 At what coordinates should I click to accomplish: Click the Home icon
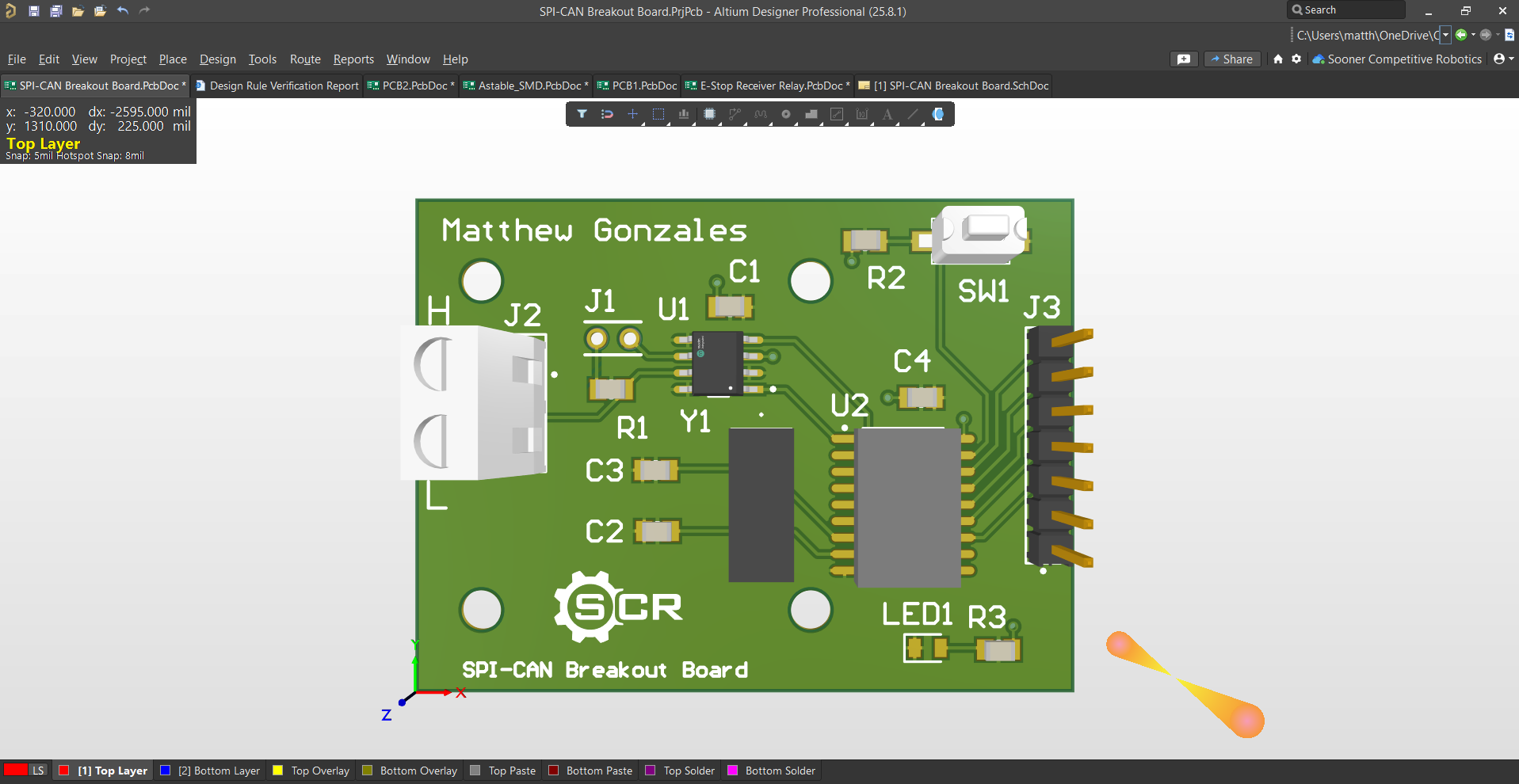click(x=1278, y=59)
